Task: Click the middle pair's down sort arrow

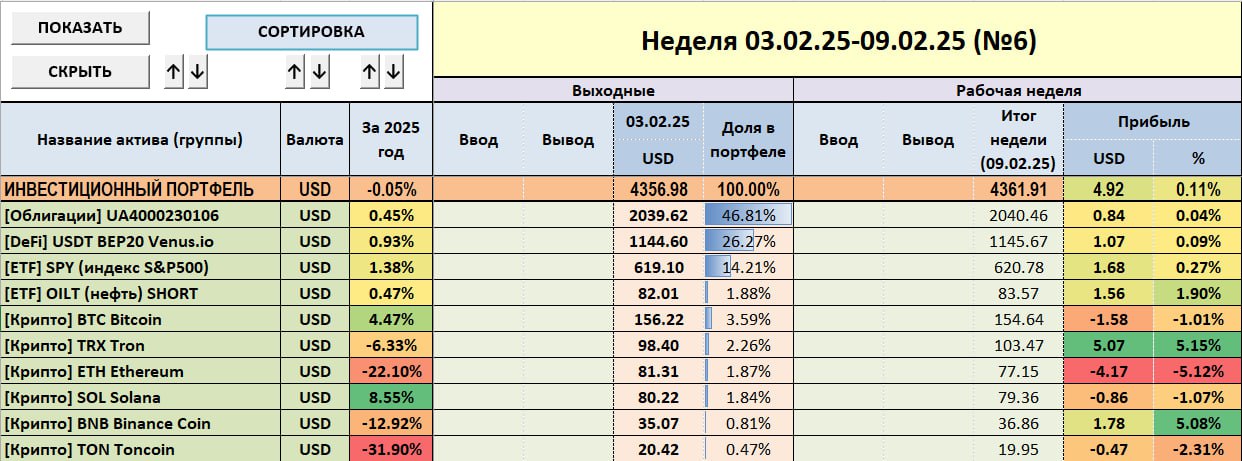Action: (x=319, y=72)
